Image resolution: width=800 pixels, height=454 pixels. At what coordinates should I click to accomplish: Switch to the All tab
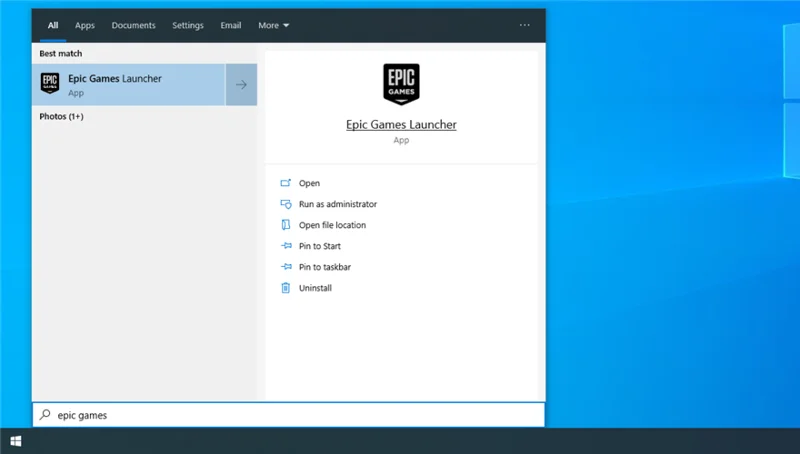[53, 26]
